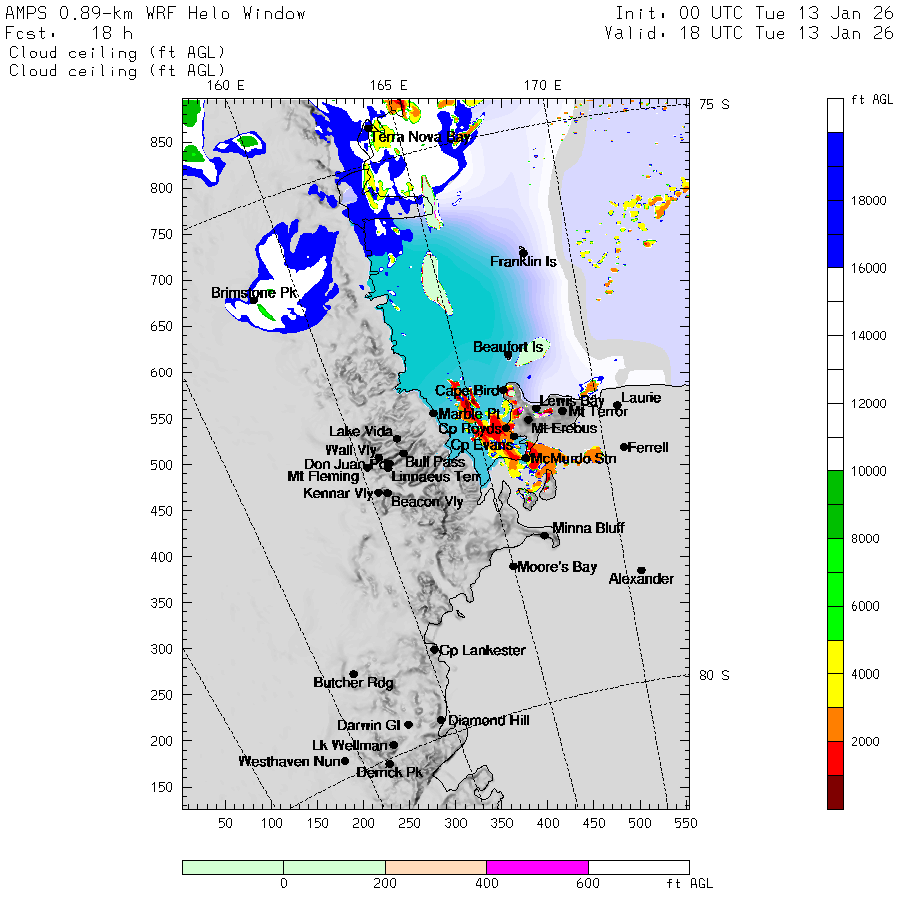Viewport: 900px width, 900px height.
Task: Click the Lk Wellman label
Action: (350, 745)
